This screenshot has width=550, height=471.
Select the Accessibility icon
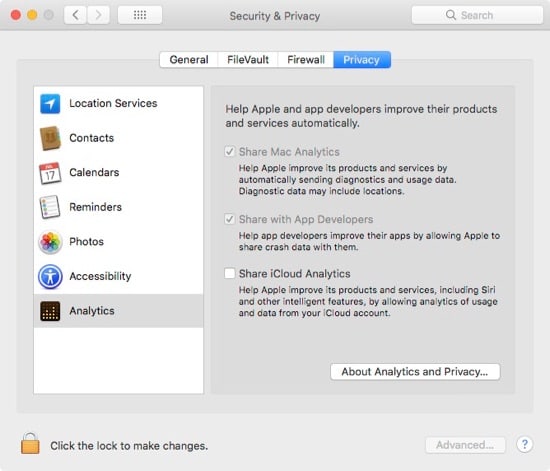tap(50, 276)
